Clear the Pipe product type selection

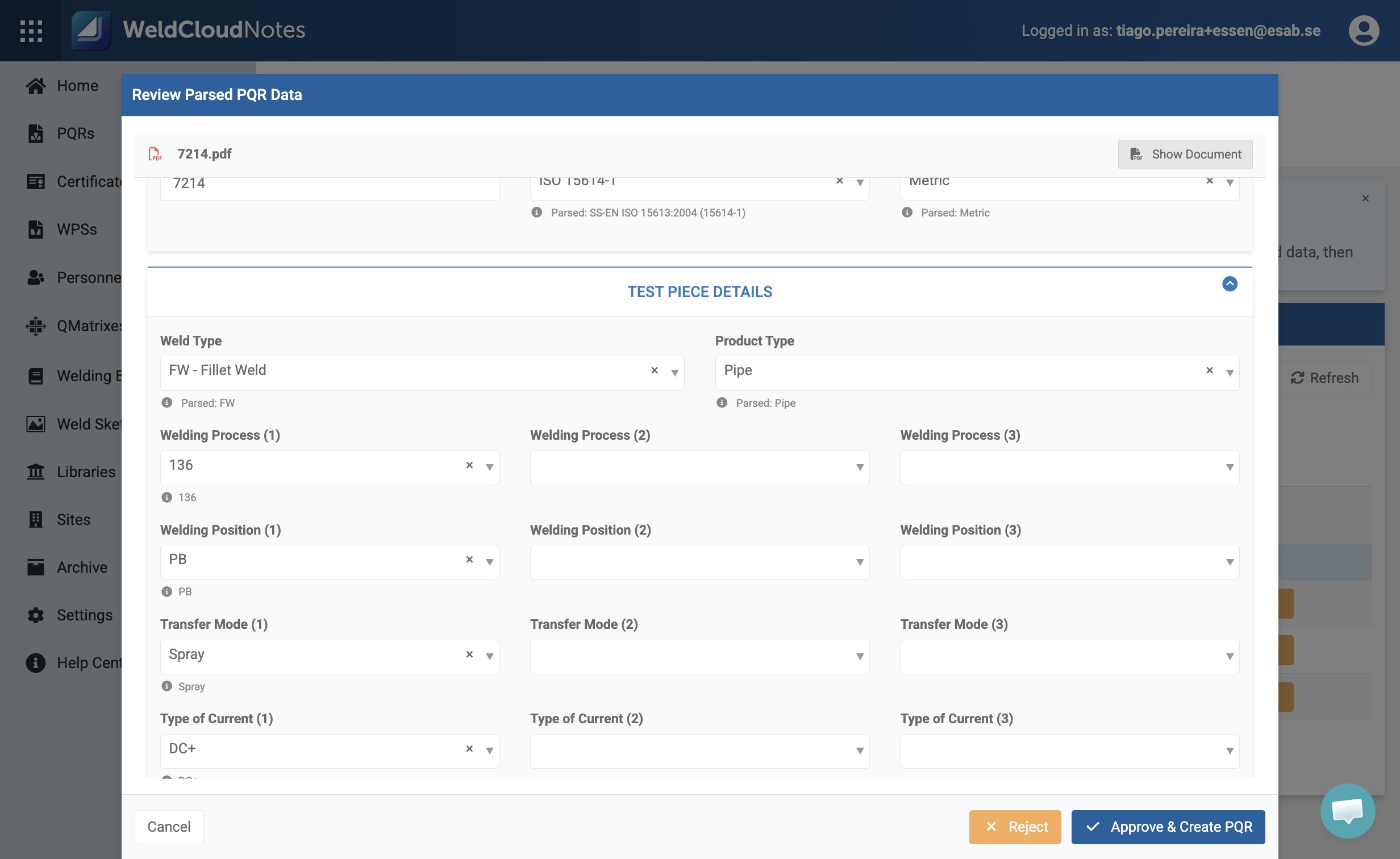[x=1210, y=370]
